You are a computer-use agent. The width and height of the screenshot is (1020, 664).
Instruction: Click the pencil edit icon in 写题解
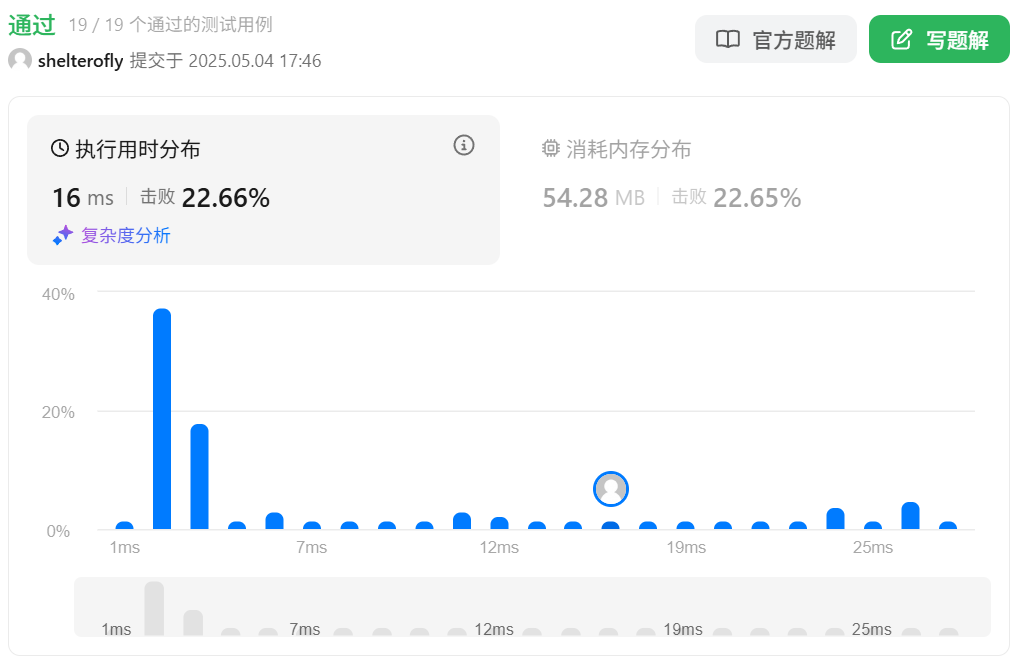click(x=902, y=40)
